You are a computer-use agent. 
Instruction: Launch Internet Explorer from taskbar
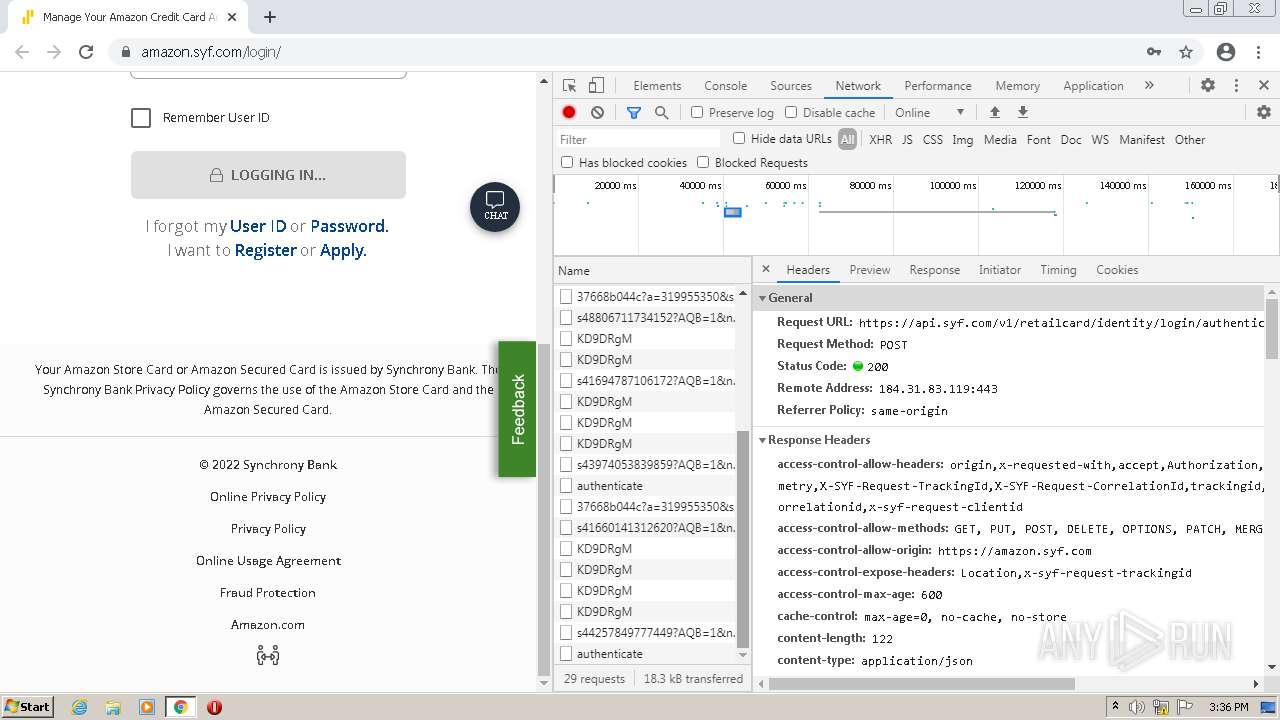click(79, 707)
